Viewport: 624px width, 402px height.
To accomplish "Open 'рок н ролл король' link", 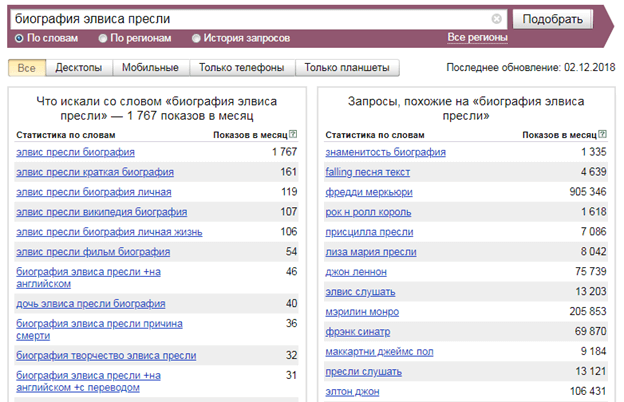I will pos(368,212).
